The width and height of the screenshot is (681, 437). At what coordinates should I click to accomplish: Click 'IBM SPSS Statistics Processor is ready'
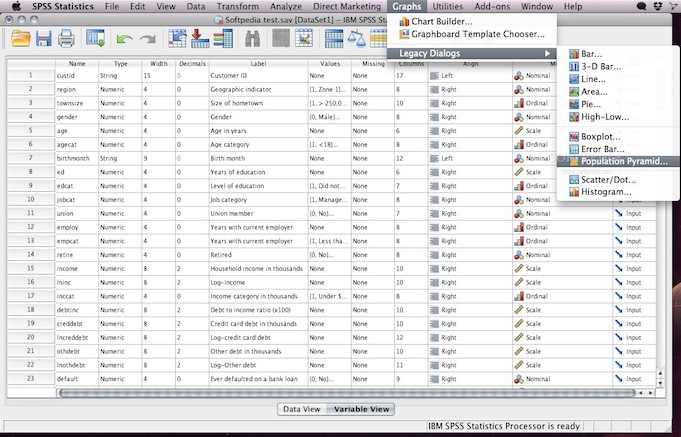[504, 426]
